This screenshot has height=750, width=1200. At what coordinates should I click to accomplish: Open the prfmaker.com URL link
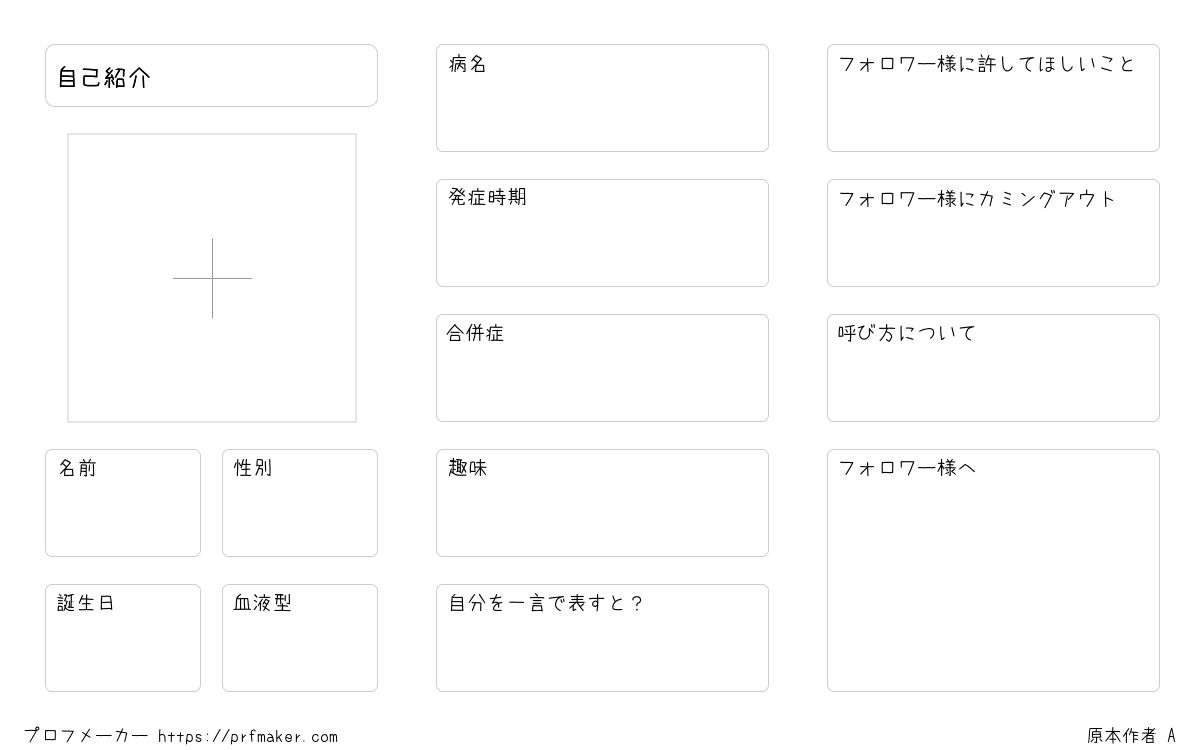click(x=248, y=737)
